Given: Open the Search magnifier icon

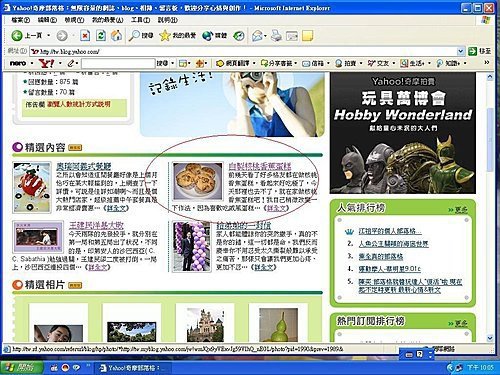Looking at the screenshot, I should point(134,36).
